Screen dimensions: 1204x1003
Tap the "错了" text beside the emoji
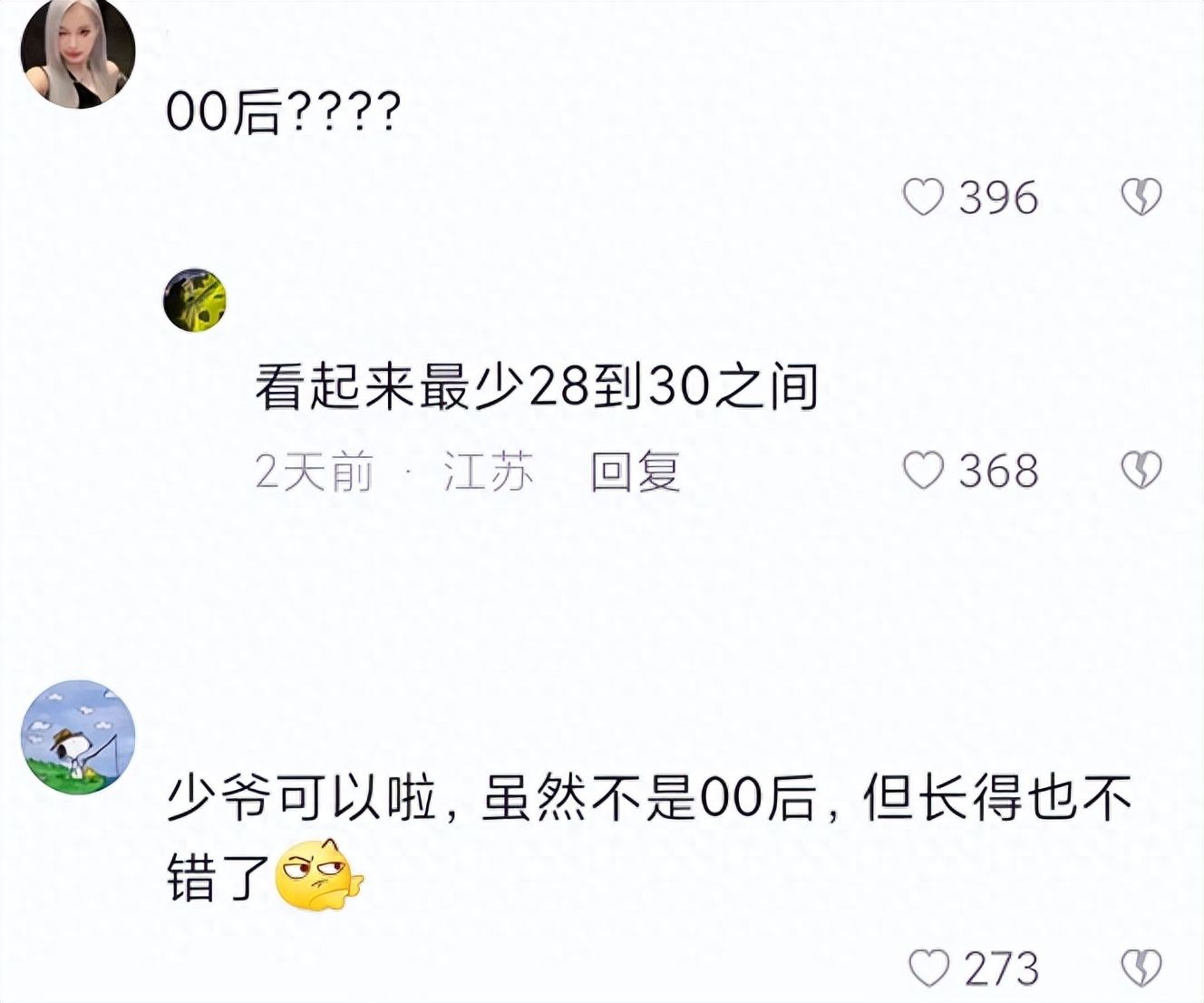pos(218,877)
